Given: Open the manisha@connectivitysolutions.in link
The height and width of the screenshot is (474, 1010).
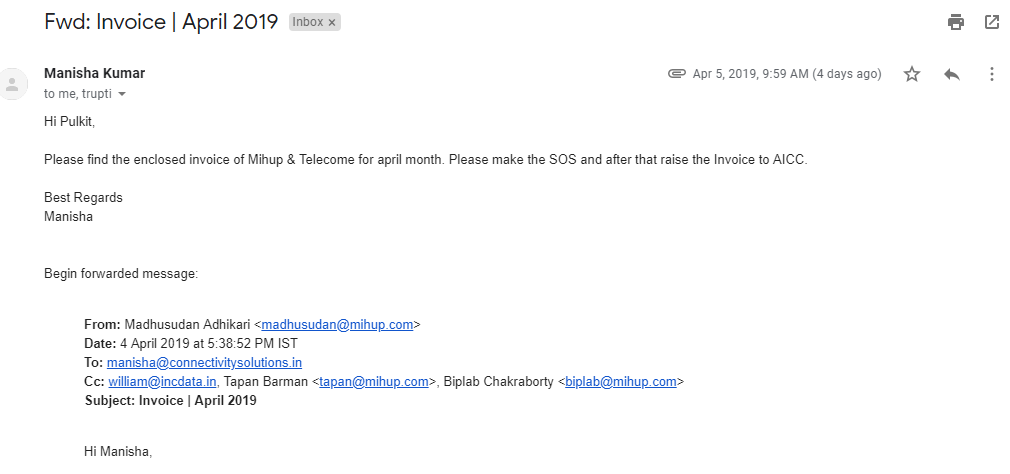Looking at the screenshot, I should [204, 362].
